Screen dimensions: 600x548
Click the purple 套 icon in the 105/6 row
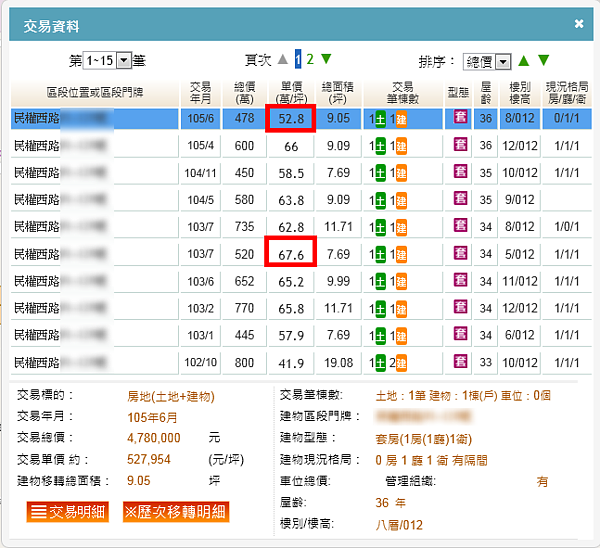click(x=461, y=116)
